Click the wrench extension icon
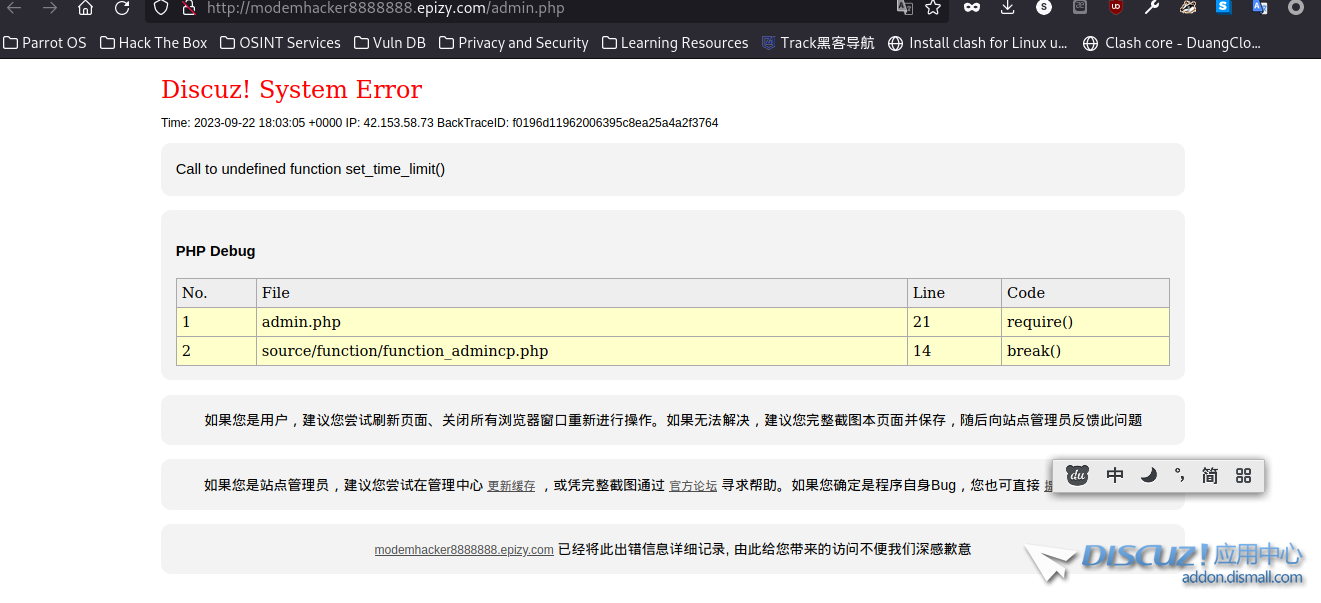This screenshot has height=603, width=1321. tap(1152, 8)
